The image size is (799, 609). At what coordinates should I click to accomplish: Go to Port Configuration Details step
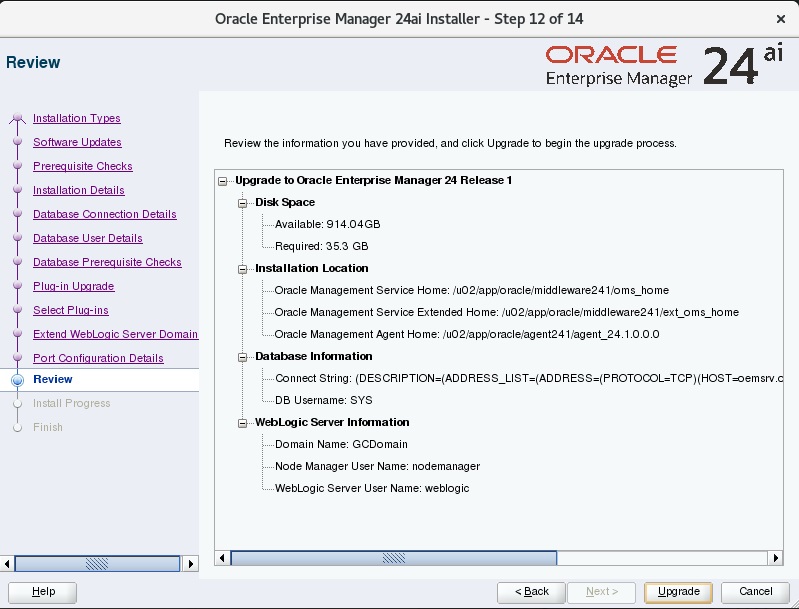pyautogui.click(x=98, y=358)
